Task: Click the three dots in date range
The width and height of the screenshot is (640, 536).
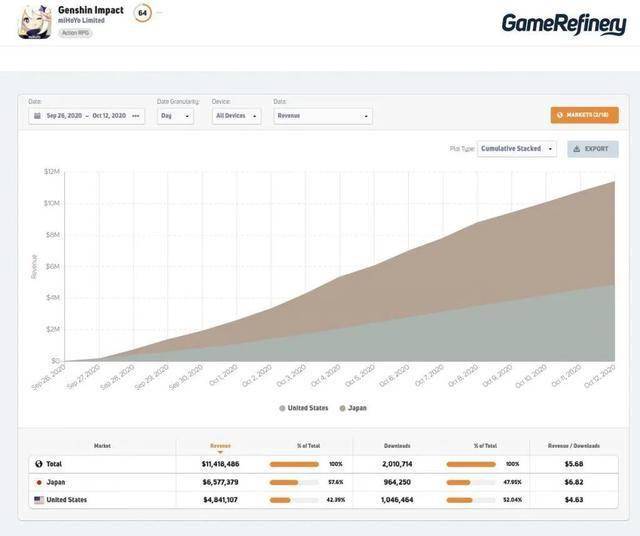Action: click(x=136, y=116)
